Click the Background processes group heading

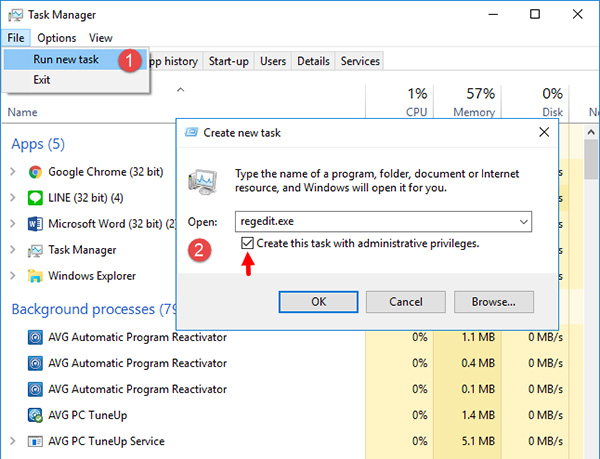pos(94,309)
